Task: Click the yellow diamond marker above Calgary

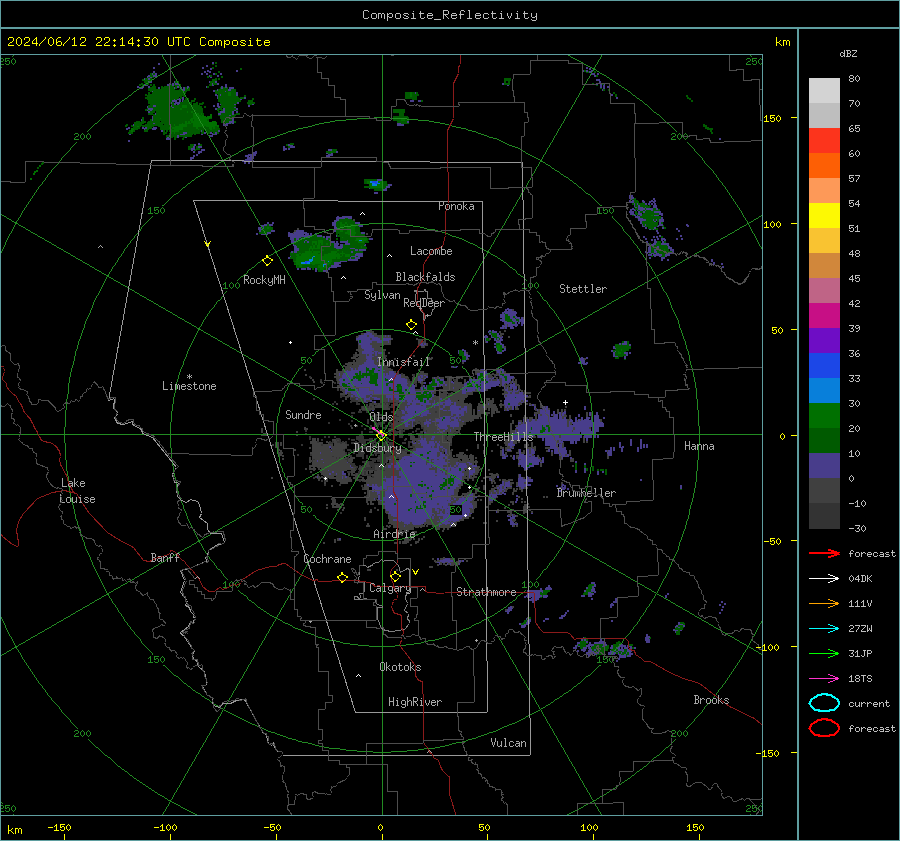Action: (395, 576)
